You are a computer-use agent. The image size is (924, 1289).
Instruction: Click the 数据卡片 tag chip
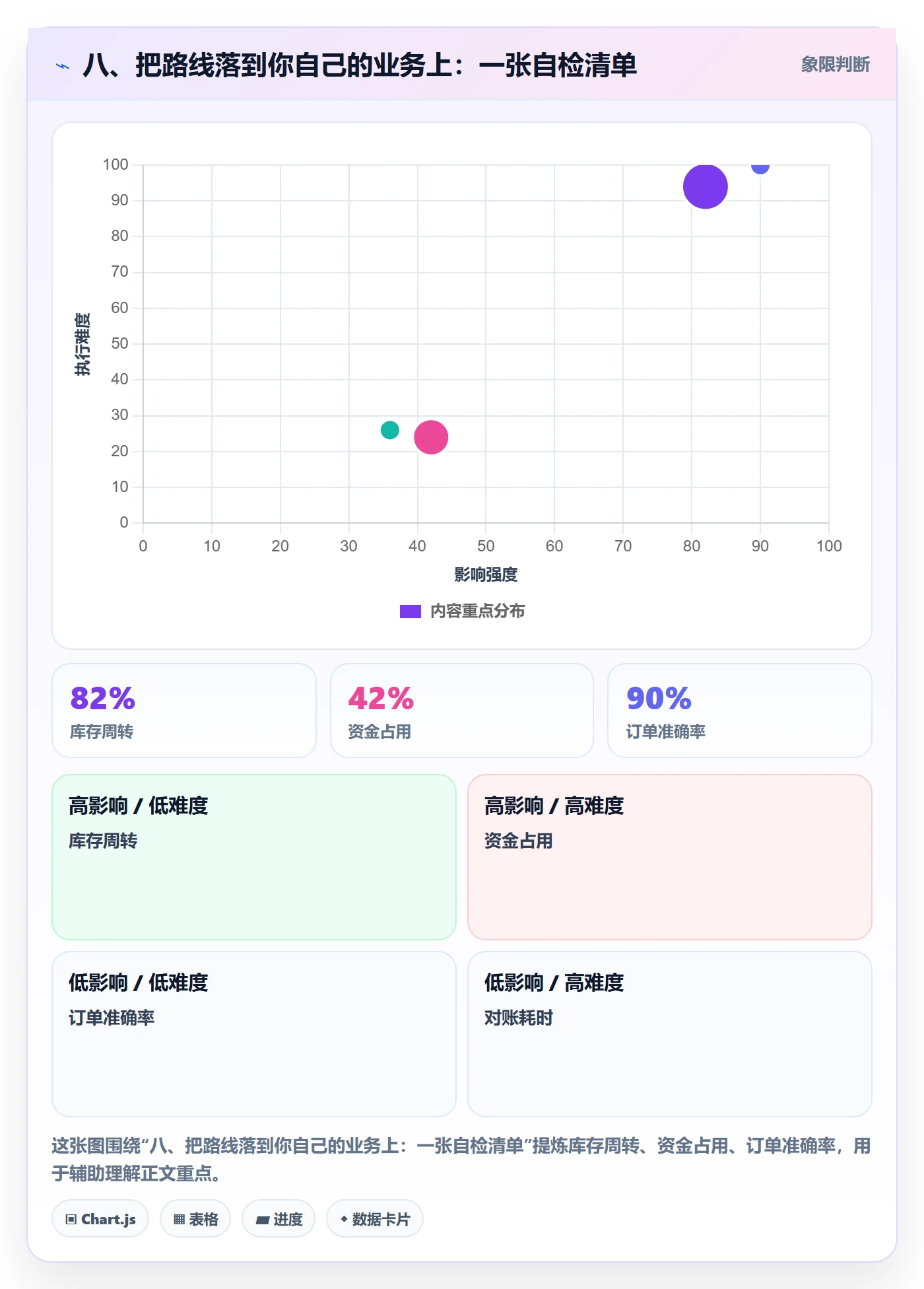[375, 1219]
